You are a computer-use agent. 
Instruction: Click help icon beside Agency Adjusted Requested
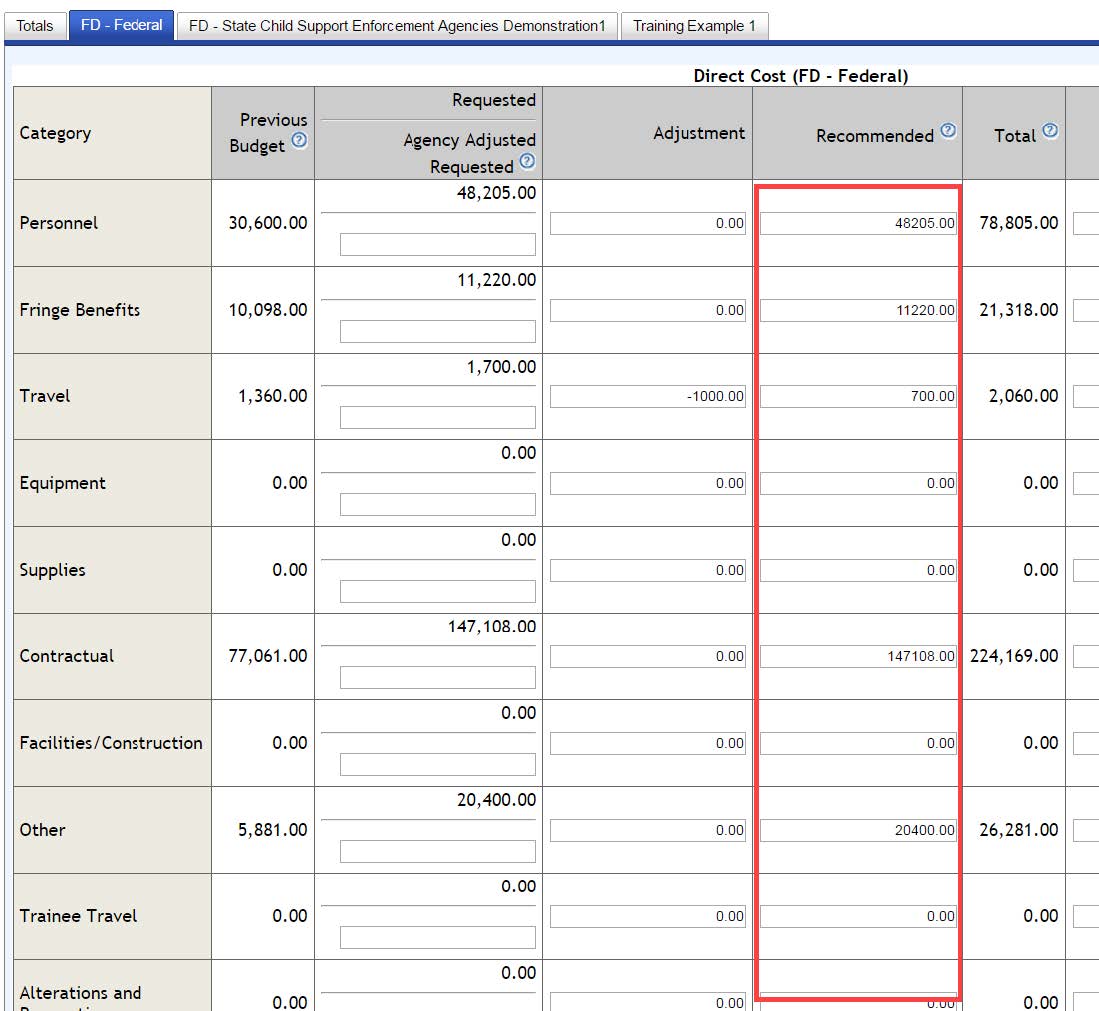(527, 161)
